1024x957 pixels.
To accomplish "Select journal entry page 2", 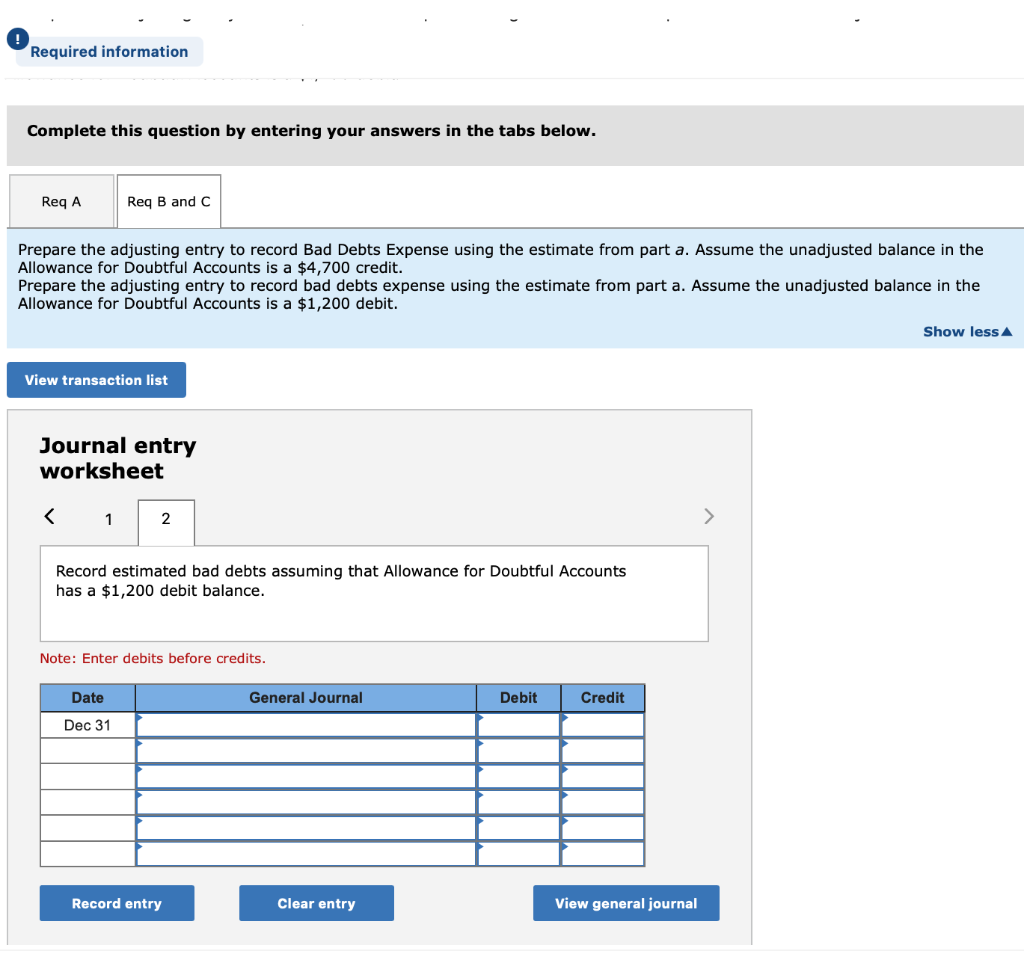I will 166,519.
